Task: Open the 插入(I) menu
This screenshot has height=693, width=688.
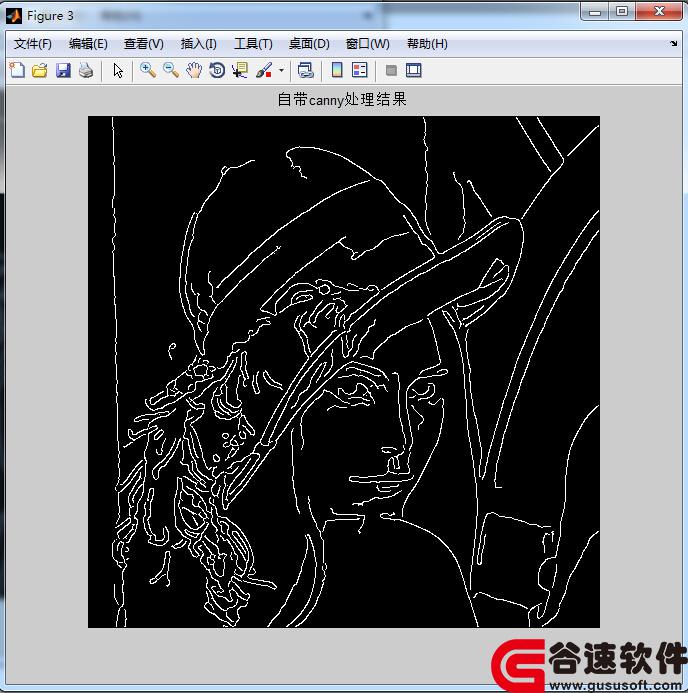Action: (198, 44)
